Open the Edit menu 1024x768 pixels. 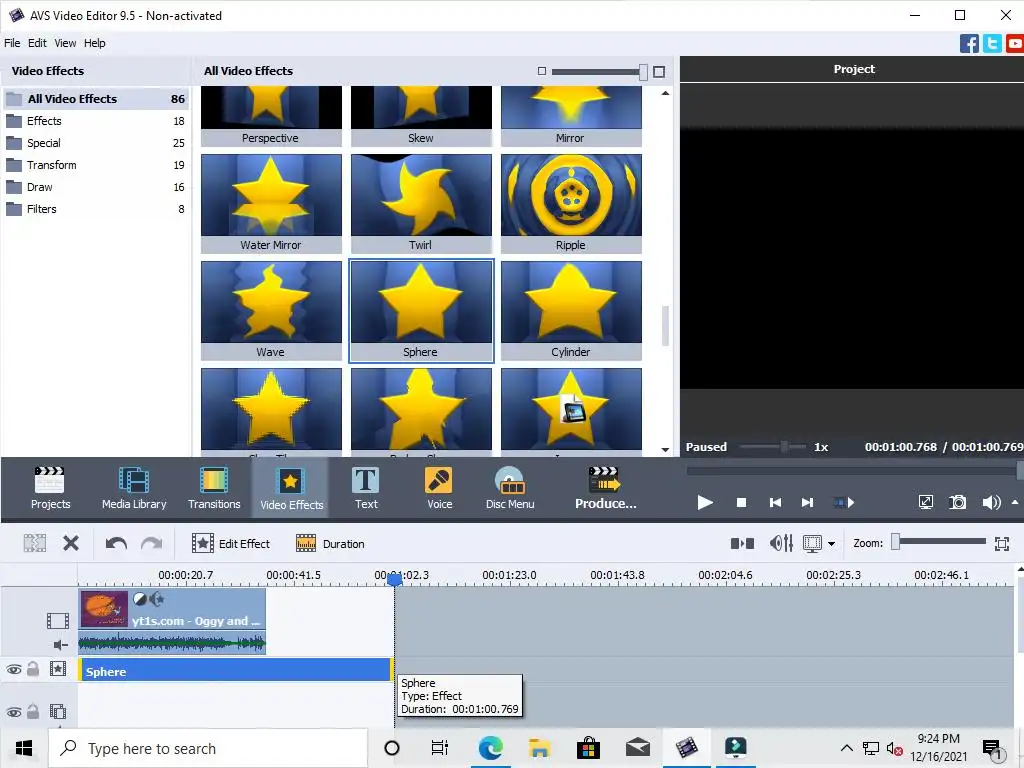coord(37,43)
